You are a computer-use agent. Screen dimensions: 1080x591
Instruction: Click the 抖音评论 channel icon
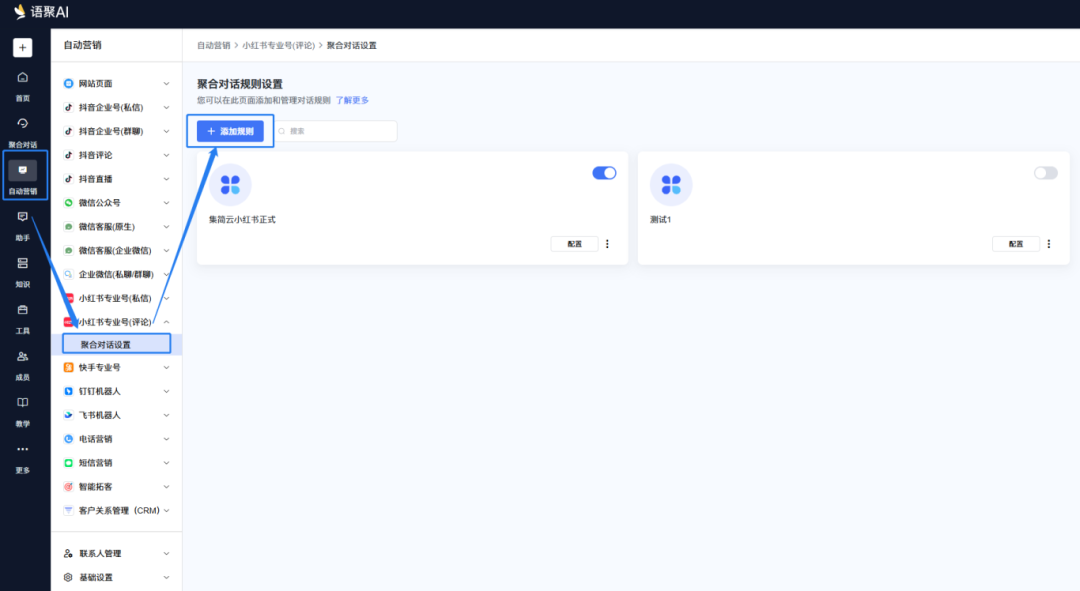[68, 155]
